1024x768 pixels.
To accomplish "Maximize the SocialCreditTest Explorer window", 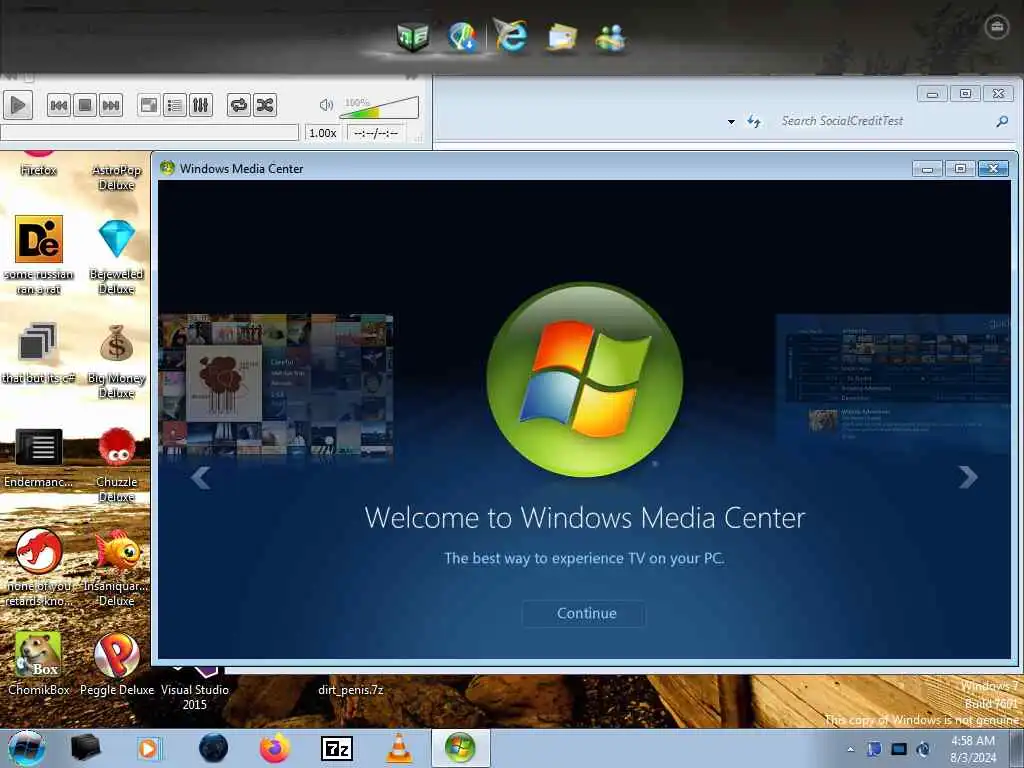I will click(965, 94).
